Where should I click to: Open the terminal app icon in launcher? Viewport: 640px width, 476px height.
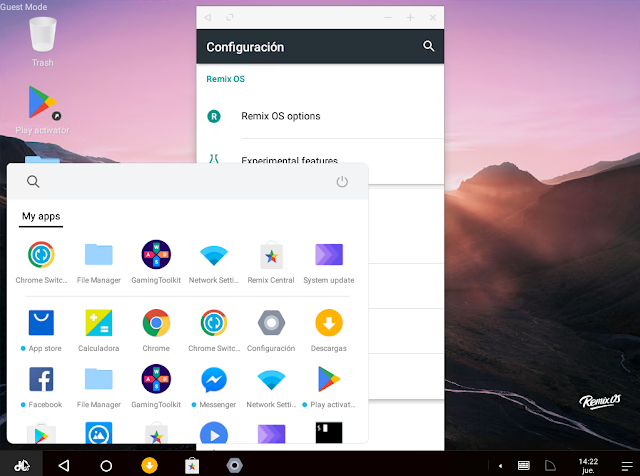pos(329,432)
